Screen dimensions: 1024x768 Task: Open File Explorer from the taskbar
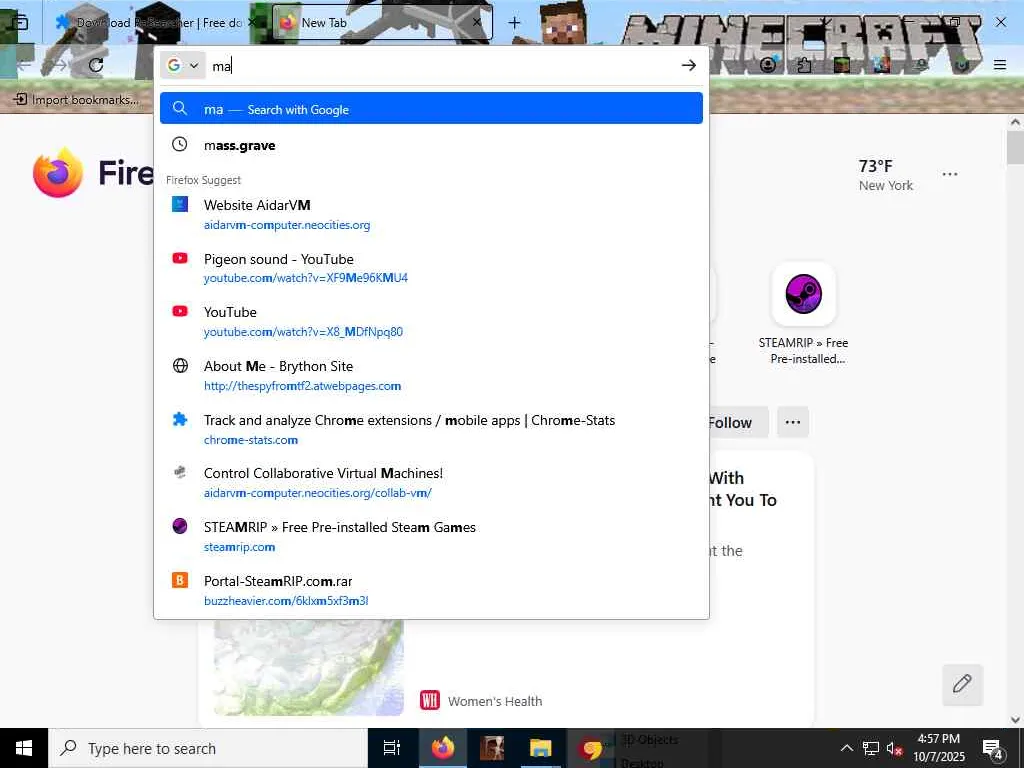point(541,748)
